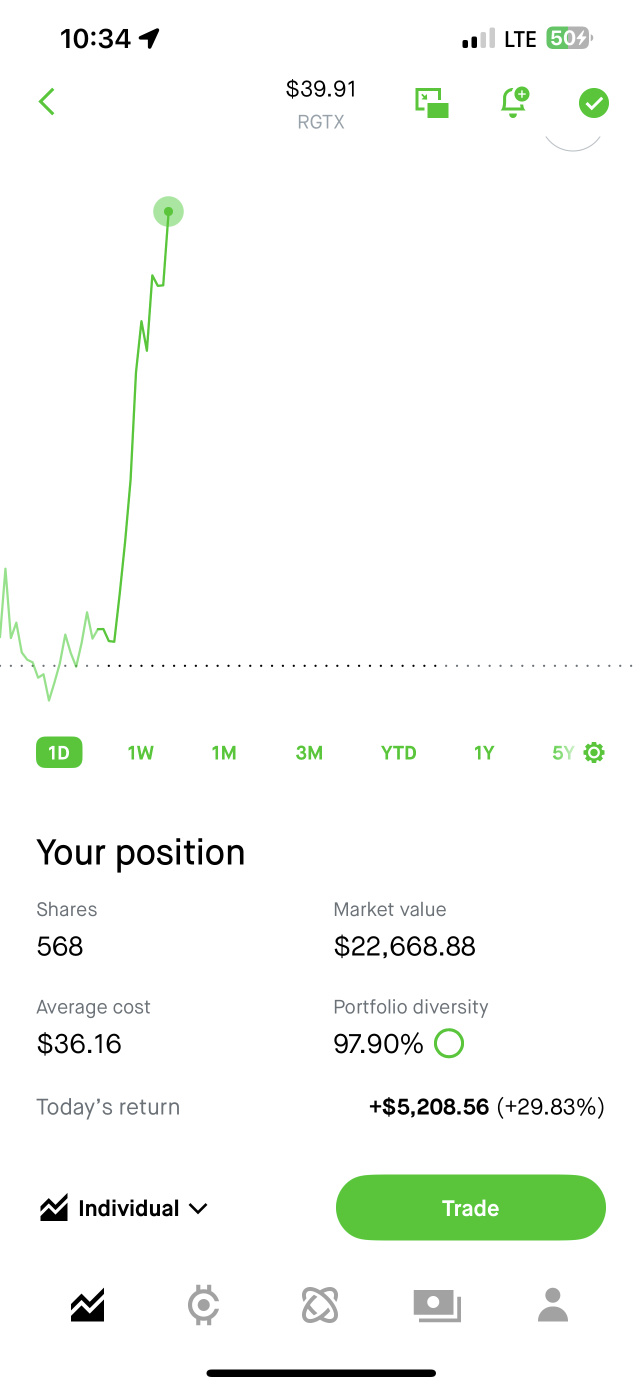Select the current price dot on chart
Image resolution: width=642 pixels, height=1389 pixels.
coord(168,211)
